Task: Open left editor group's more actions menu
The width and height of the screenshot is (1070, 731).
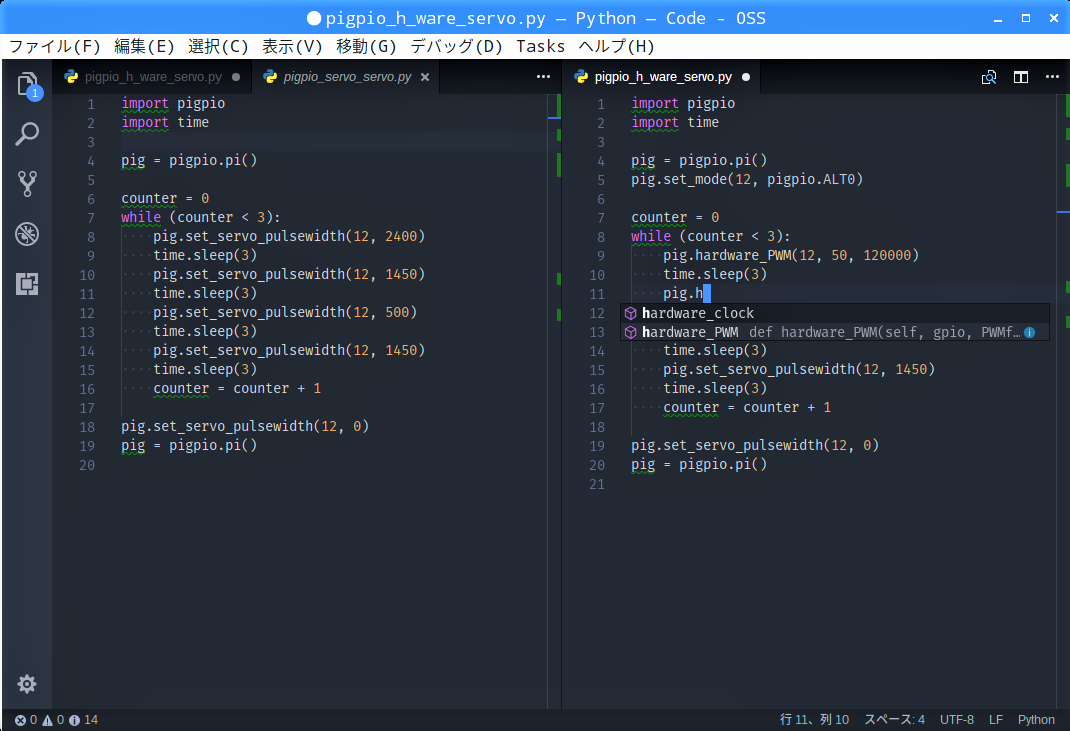Action: coord(543,77)
